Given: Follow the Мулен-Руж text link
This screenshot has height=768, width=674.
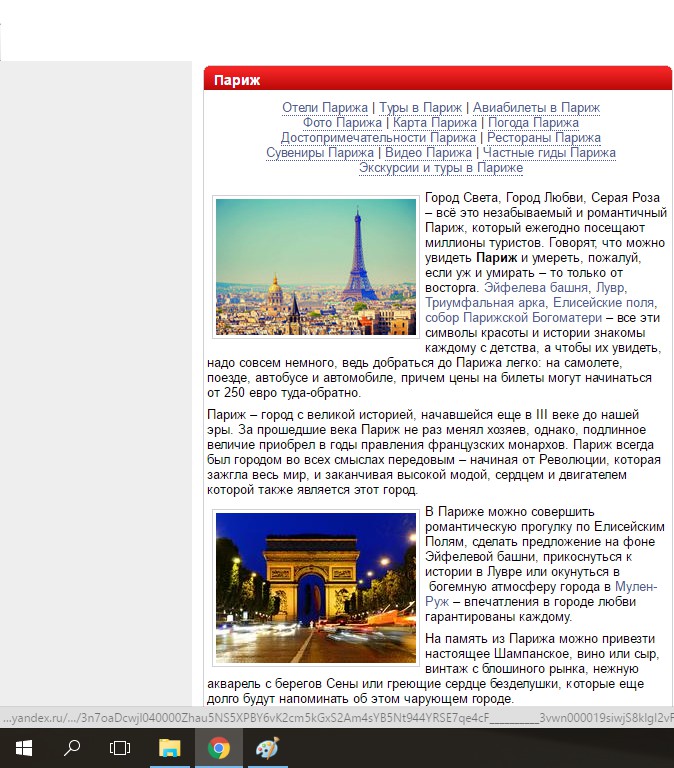Looking at the screenshot, I should tap(636, 587).
